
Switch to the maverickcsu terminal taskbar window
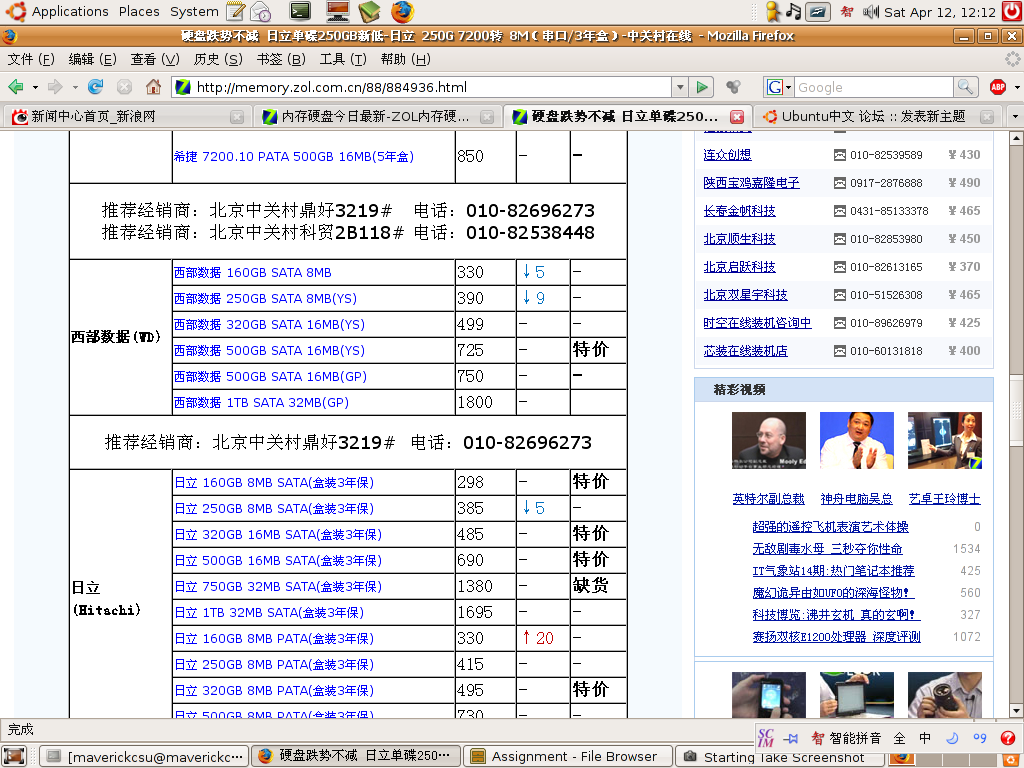click(144, 756)
